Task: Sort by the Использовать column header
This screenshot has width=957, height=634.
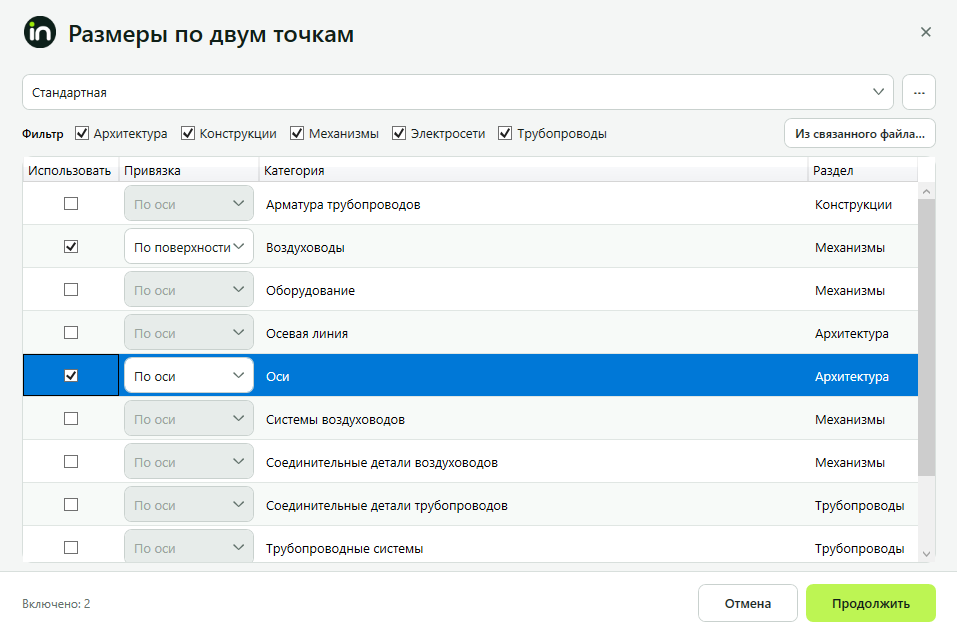Action: click(x=71, y=170)
